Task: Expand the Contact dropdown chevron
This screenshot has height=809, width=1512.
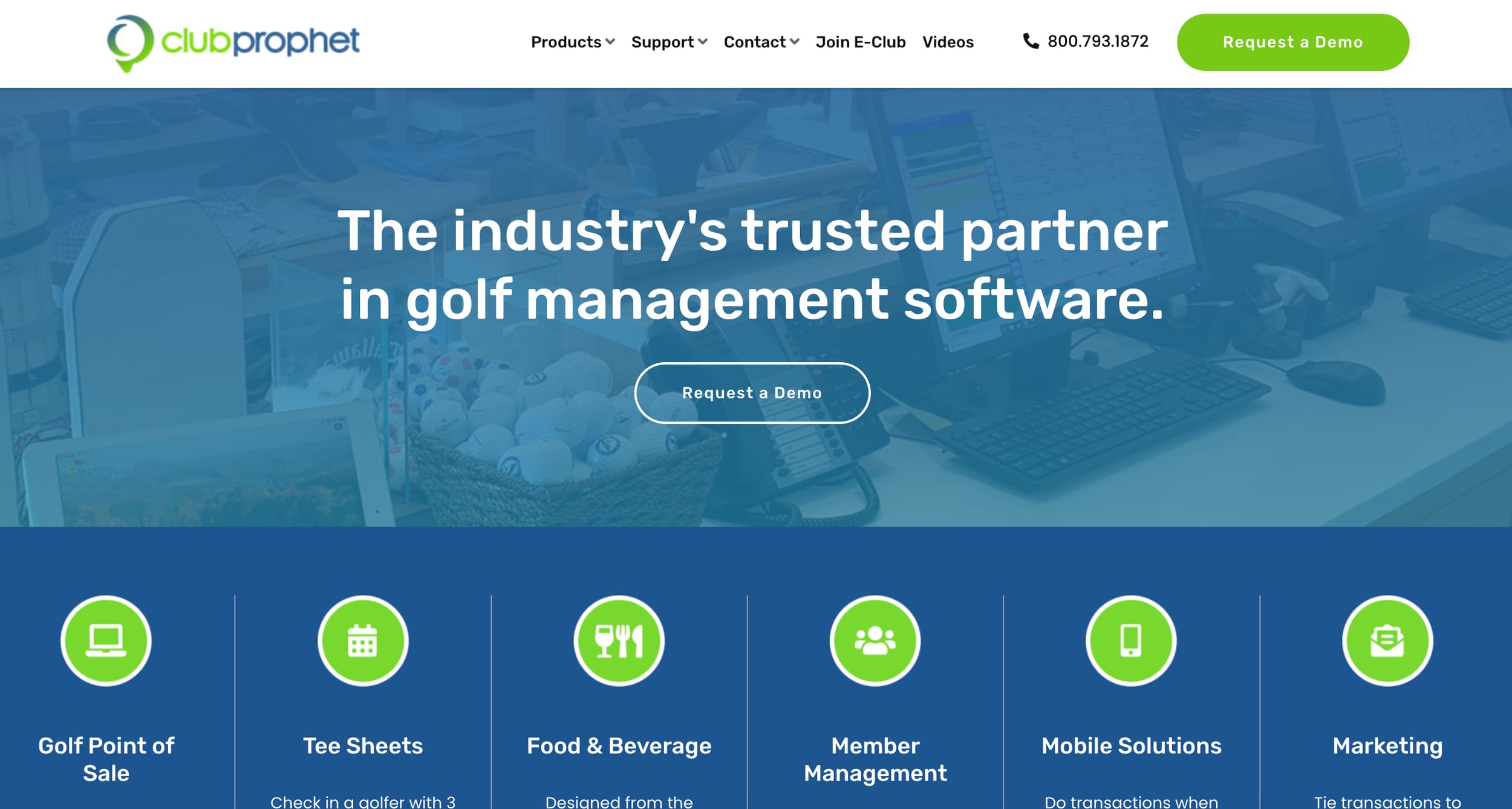Action: pos(795,42)
